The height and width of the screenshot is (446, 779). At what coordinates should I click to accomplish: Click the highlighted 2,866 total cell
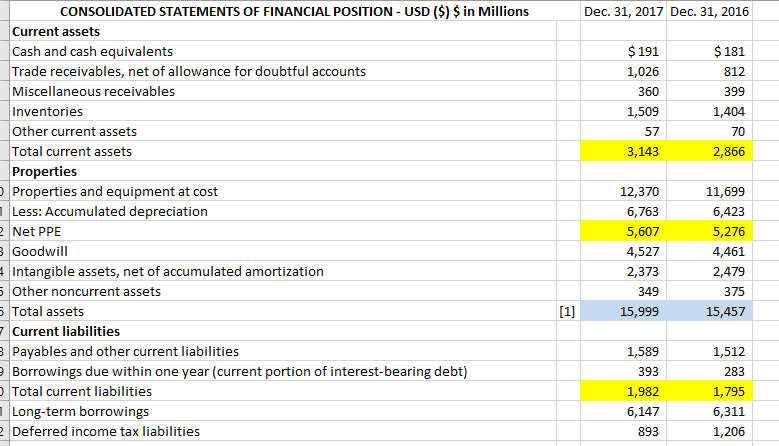pyautogui.click(x=709, y=151)
